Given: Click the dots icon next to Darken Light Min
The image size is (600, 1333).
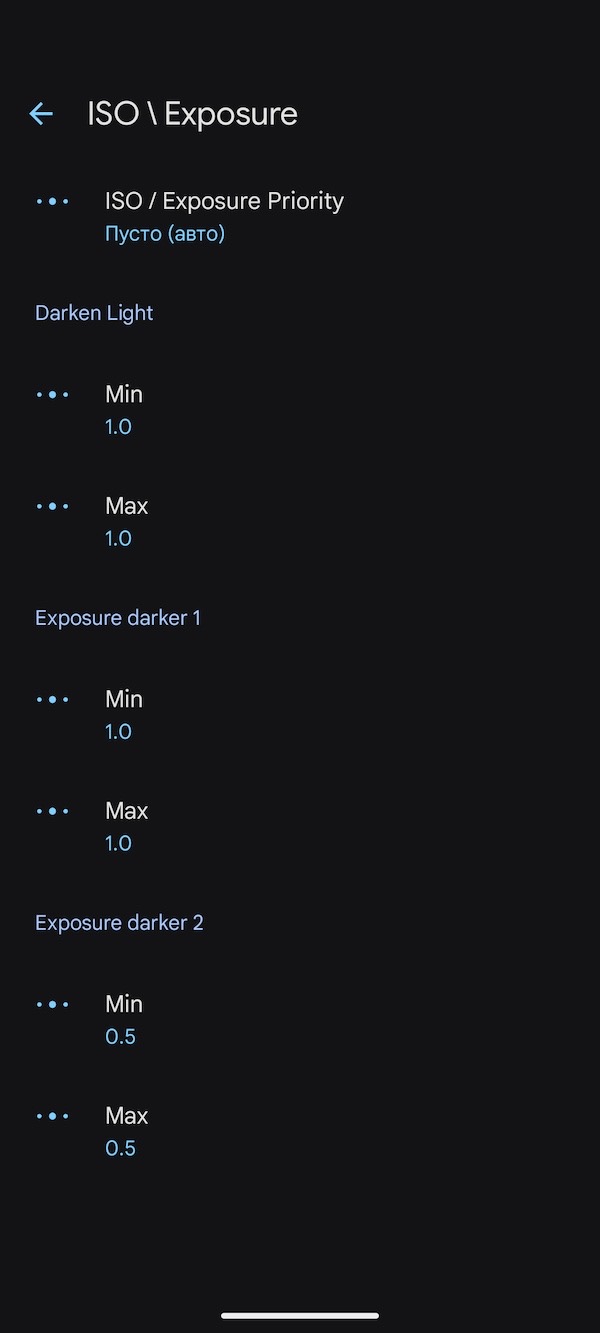Looking at the screenshot, I should pyautogui.click(x=53, y=394).
